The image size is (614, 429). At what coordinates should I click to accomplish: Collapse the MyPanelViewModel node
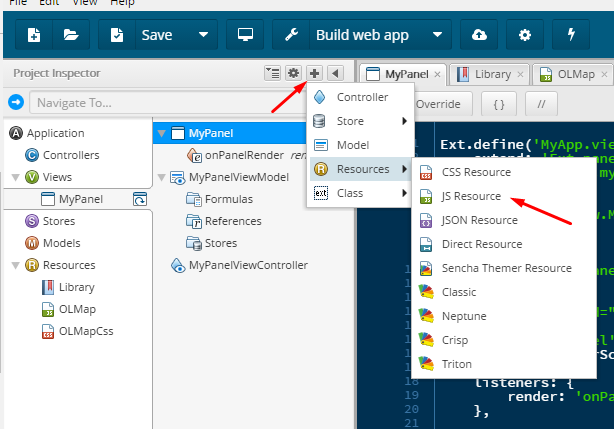pos(161,177)
